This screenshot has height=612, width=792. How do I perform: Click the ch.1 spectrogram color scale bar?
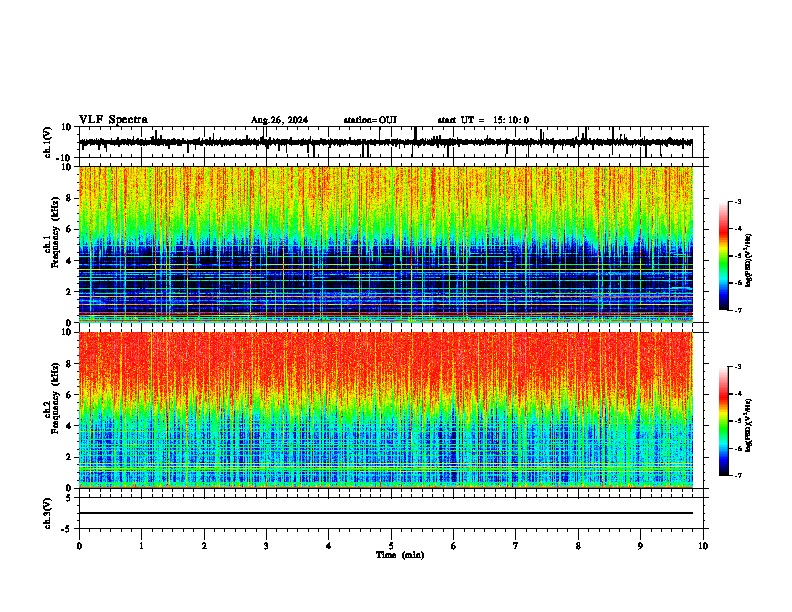[x=723, y=256]
